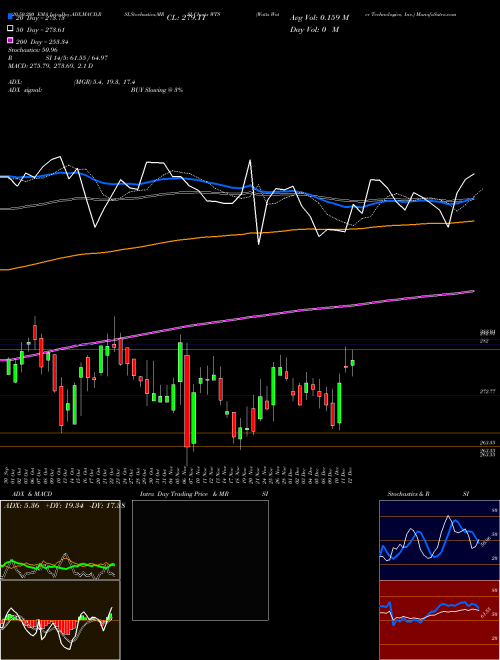Image resolution: width=500 pixels, height=660 pixels.
Task: Click the 272.77 price level label
Action: click(487, 391)
